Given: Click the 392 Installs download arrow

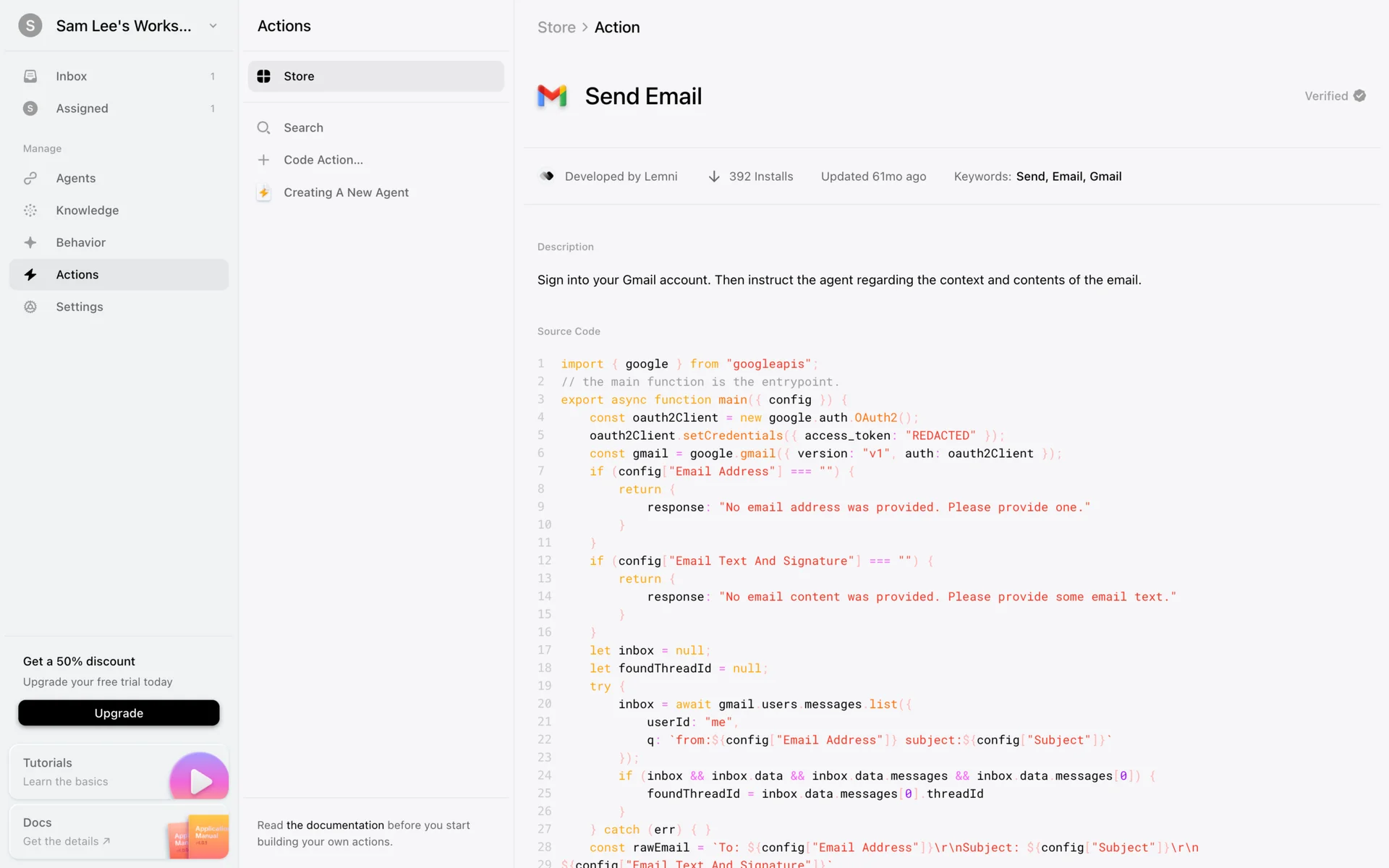Looking at the screenshot, I should click(713, 176).
